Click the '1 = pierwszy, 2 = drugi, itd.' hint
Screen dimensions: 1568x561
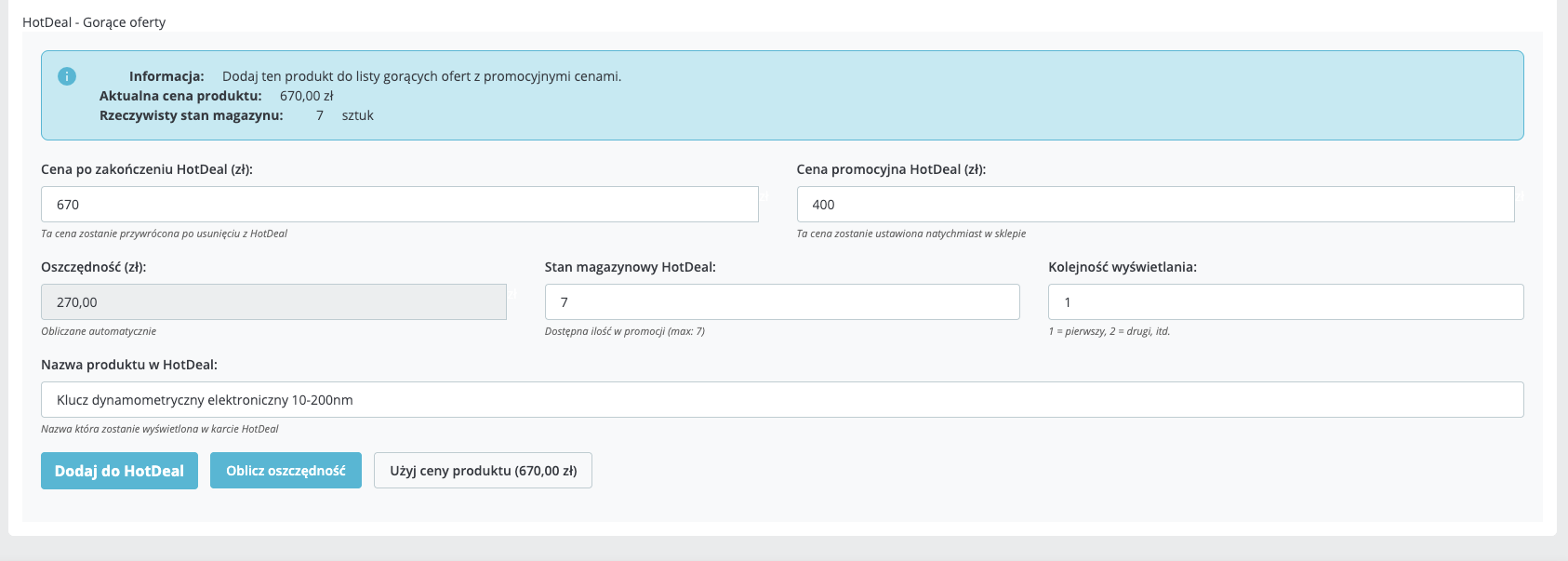point(1110,331)
